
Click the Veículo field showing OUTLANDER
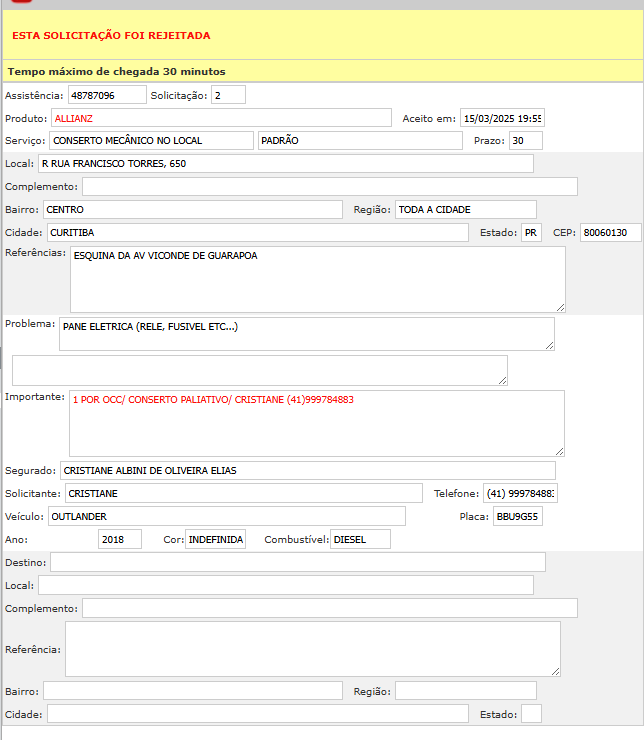226,516
